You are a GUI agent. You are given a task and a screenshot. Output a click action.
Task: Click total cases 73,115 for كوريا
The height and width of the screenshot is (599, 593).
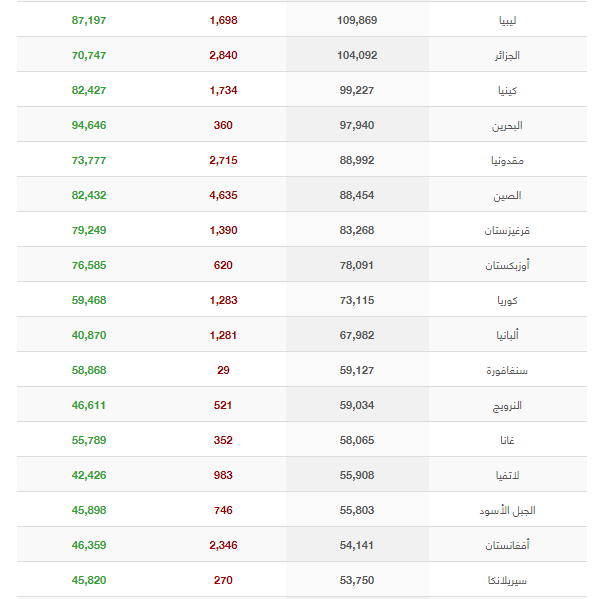click(357, 300)
